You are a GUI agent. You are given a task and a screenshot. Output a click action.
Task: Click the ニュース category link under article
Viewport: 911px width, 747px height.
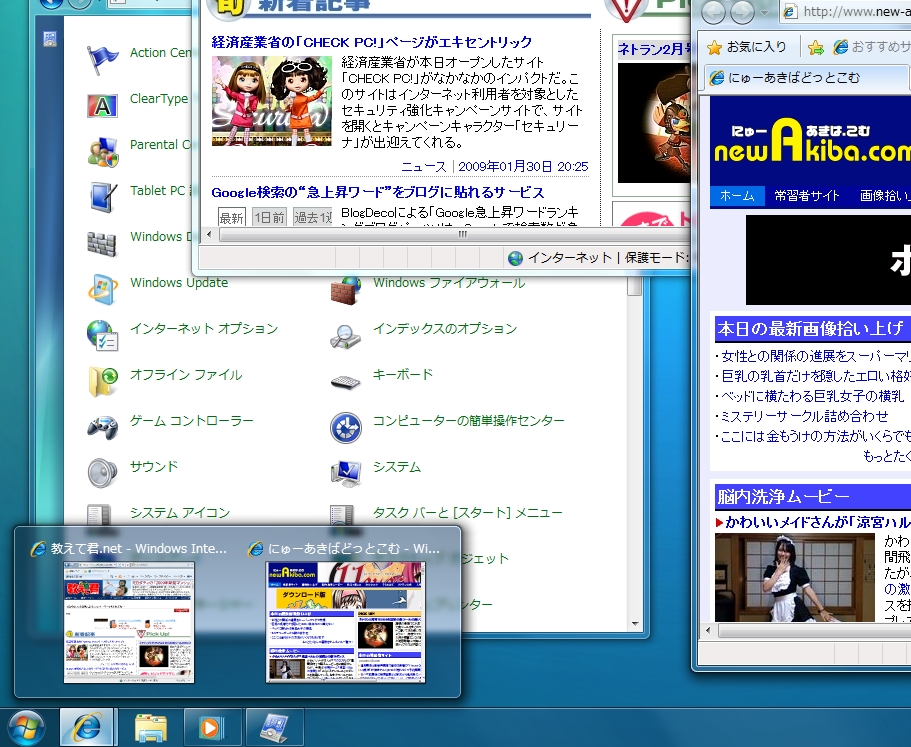coord(424,167)
